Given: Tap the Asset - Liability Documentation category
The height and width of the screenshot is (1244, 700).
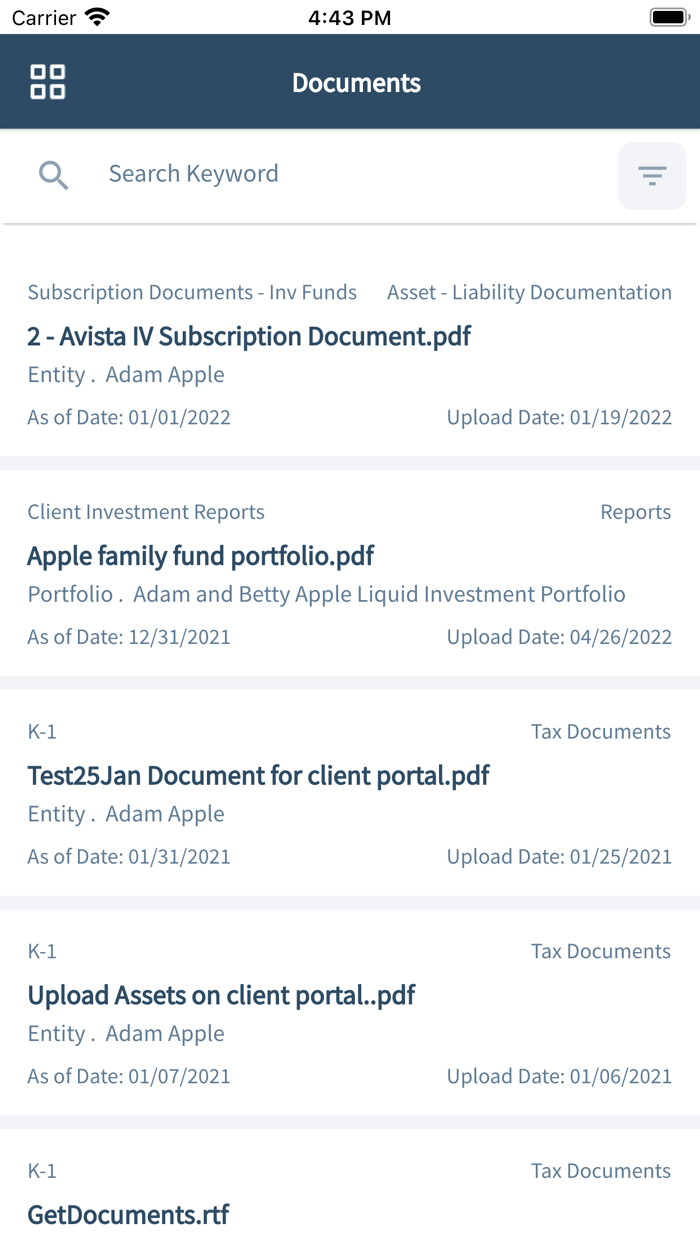Looking at the screenshot, I should pos(529,293).
